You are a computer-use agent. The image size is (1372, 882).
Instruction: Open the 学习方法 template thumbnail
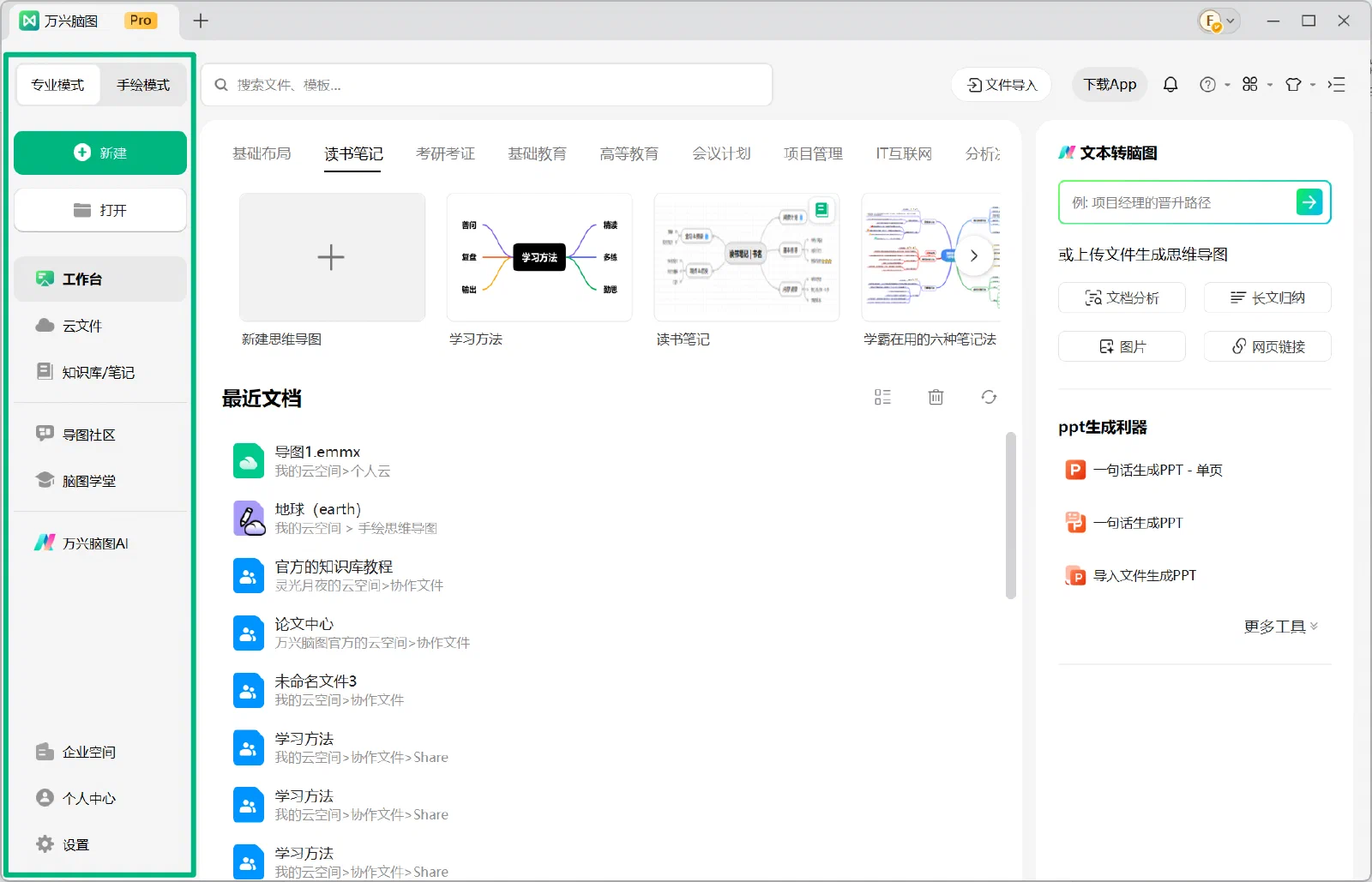click(x=539, y=257)
